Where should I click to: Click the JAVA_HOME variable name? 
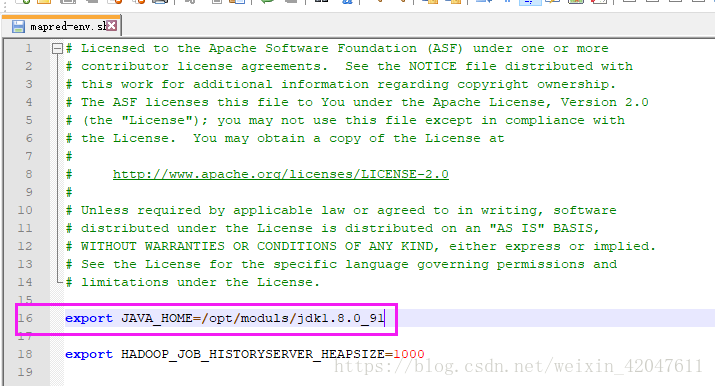pos(156,318)
